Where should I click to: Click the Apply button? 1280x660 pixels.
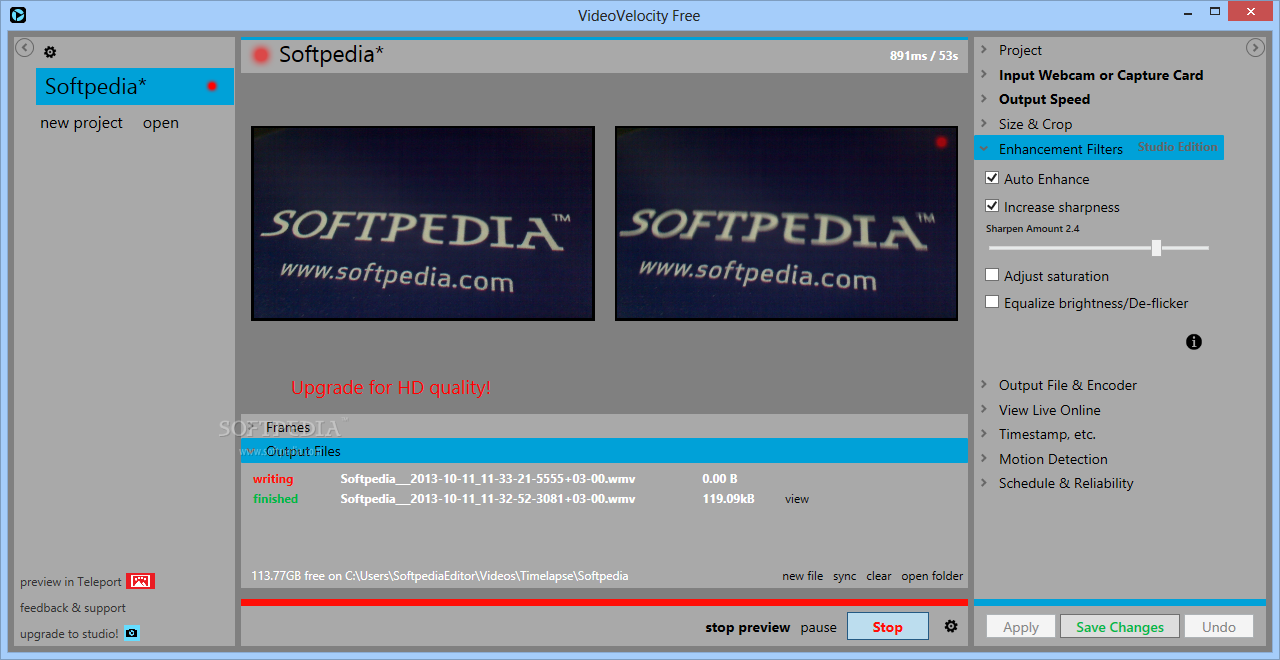pyautogui.click(x=1021, y=627)
